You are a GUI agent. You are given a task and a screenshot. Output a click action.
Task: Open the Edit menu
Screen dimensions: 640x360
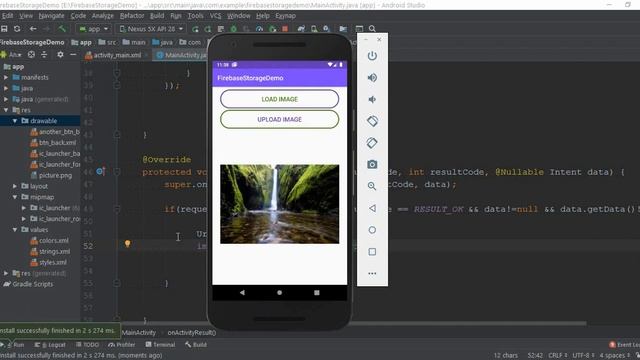[x=7, y=16]
